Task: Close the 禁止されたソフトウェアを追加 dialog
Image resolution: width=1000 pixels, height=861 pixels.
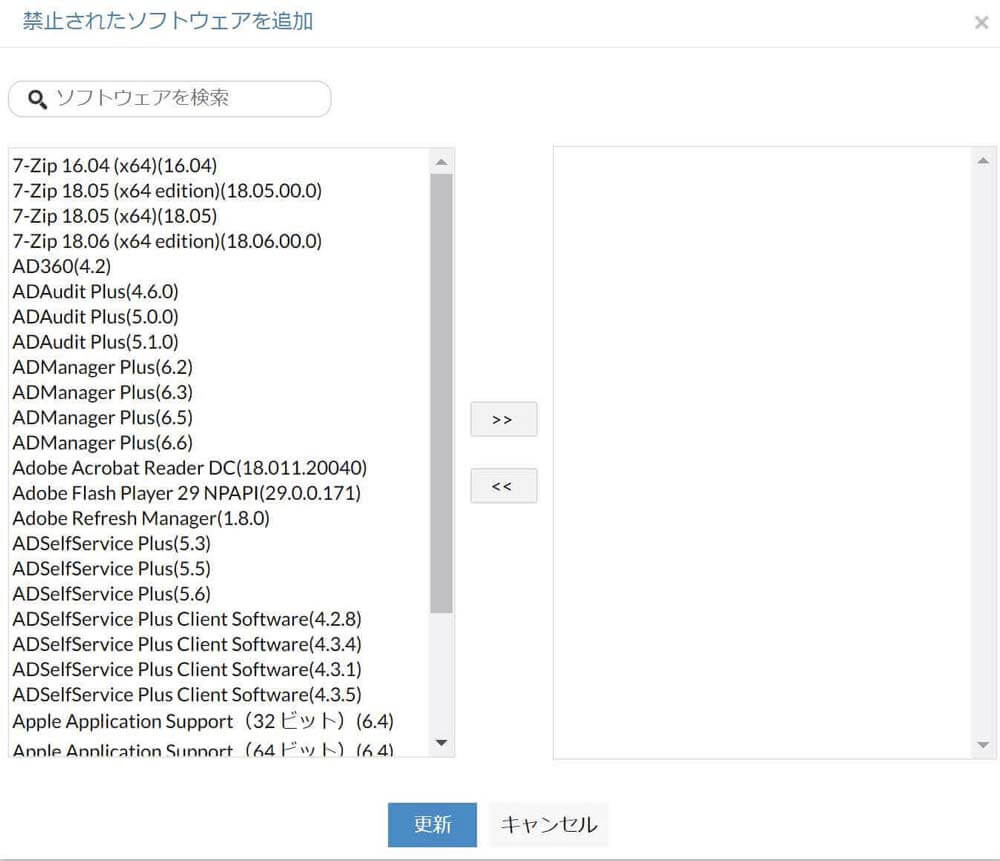Action: [982, 23]
